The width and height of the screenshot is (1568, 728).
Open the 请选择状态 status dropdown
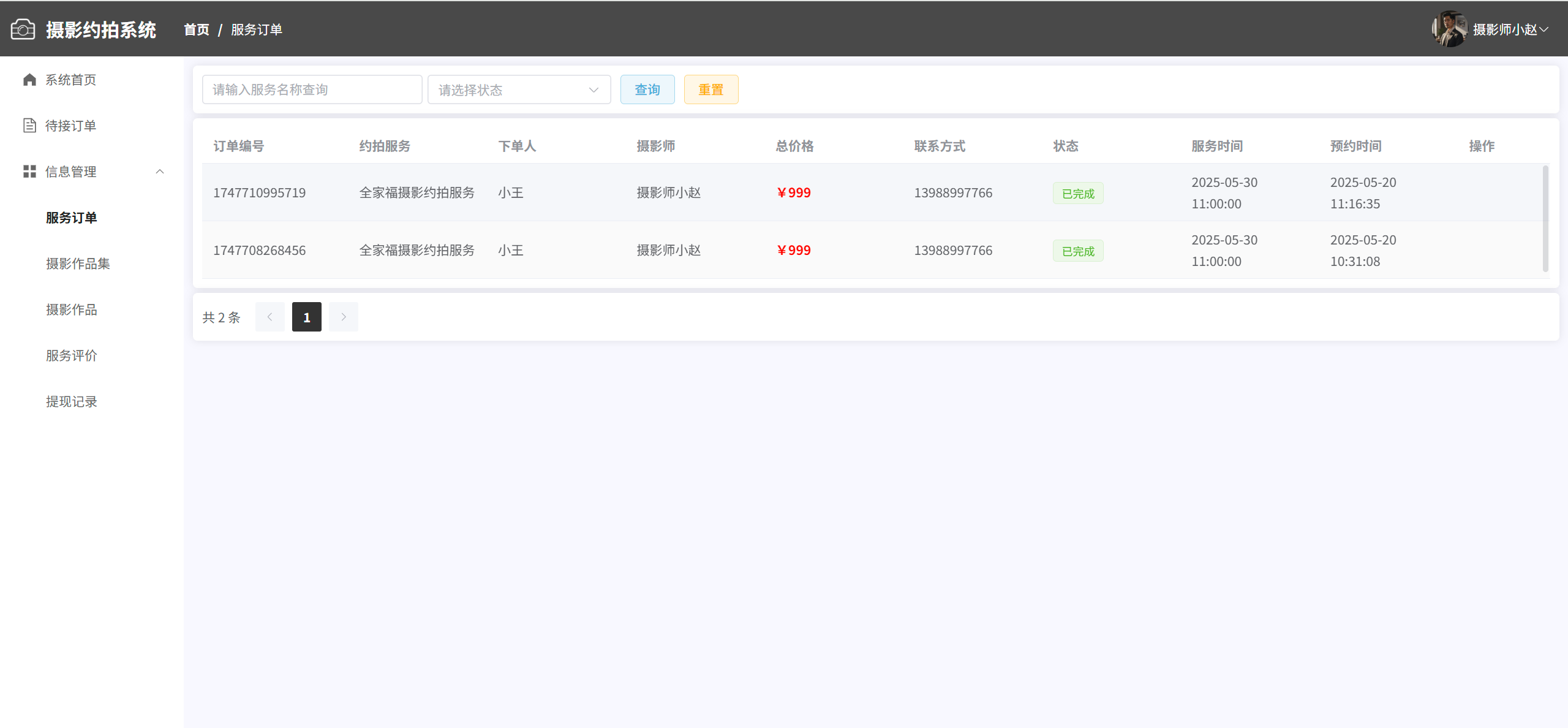(x=519, y=89)
